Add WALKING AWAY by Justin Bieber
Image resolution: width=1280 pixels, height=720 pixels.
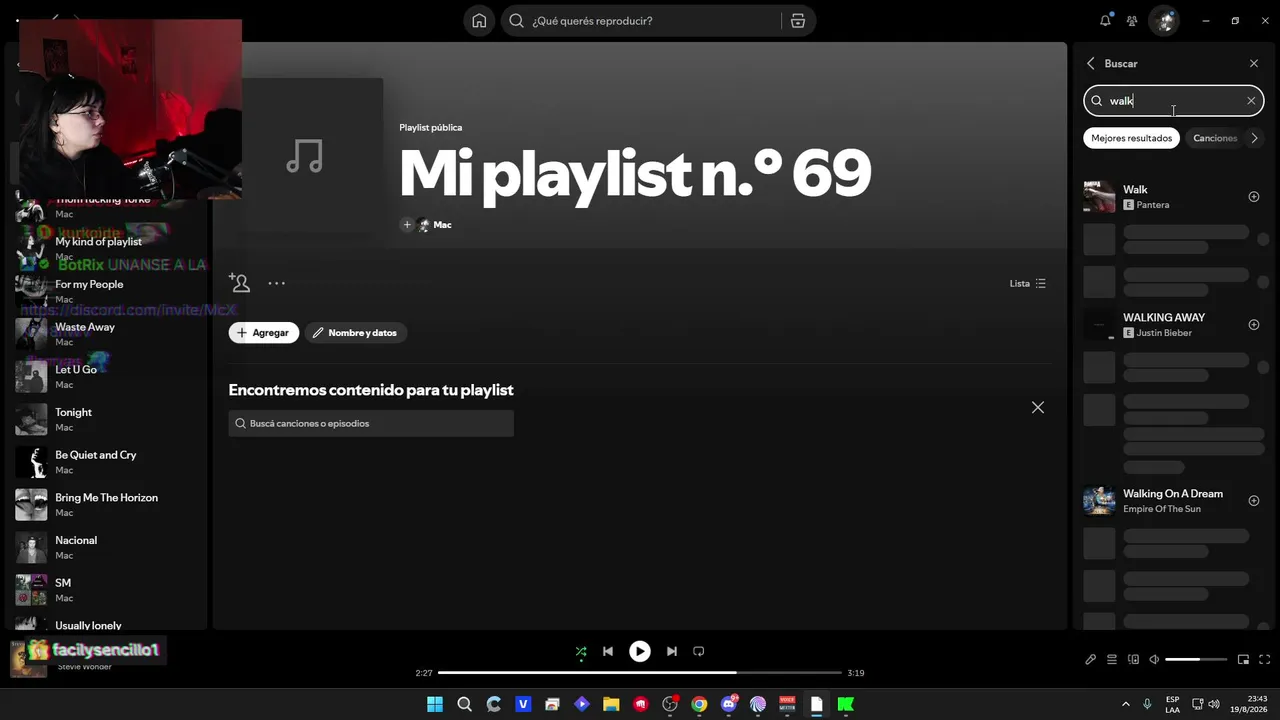tap(1254, 325)
